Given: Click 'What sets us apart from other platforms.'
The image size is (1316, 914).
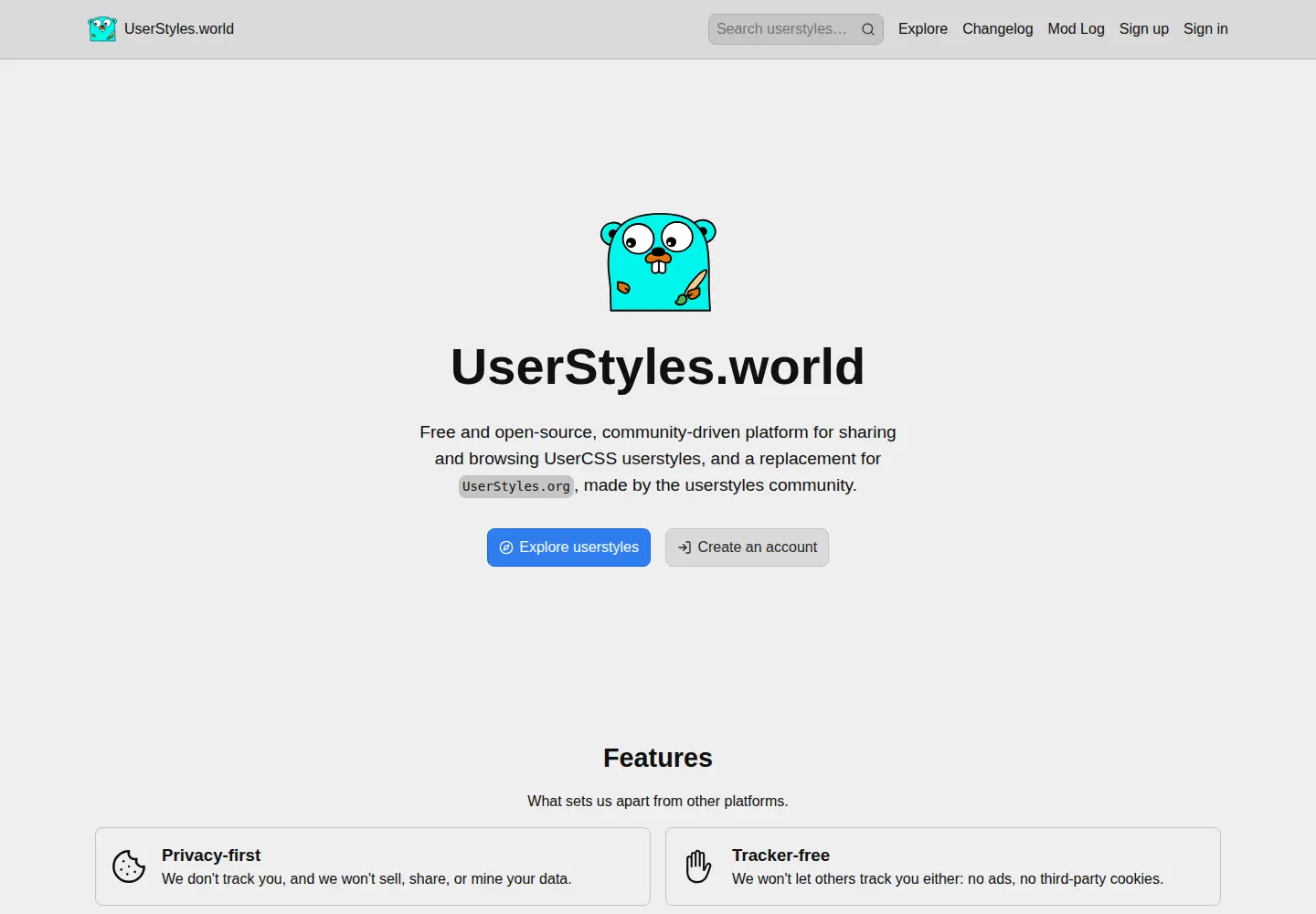Looking at the screenshot, I should pos(658,802).
